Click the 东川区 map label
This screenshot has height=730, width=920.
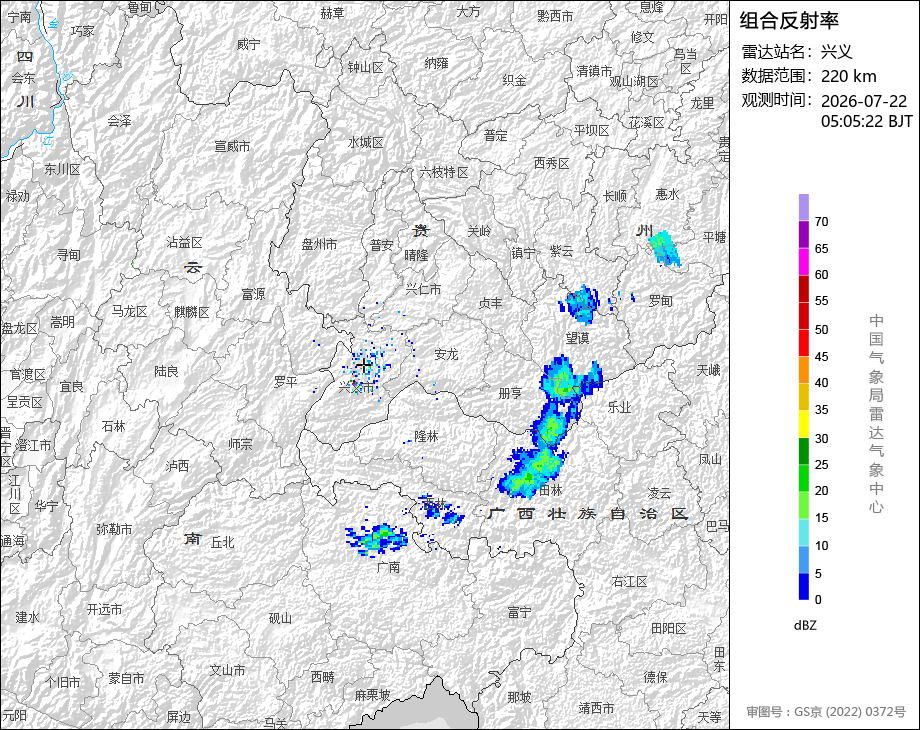[x=62, y=170]
